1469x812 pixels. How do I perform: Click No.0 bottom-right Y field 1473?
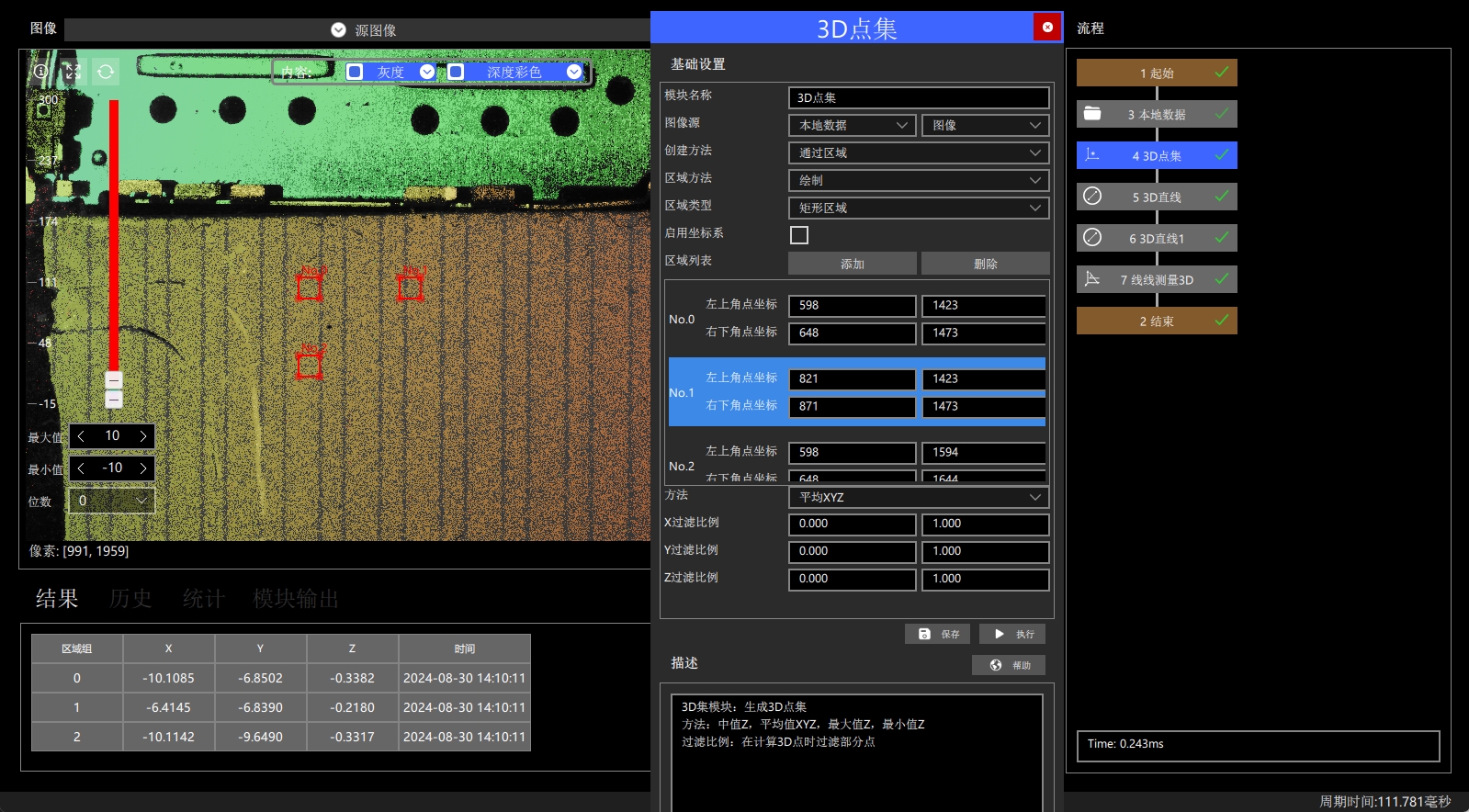click(x=984, y=333)
